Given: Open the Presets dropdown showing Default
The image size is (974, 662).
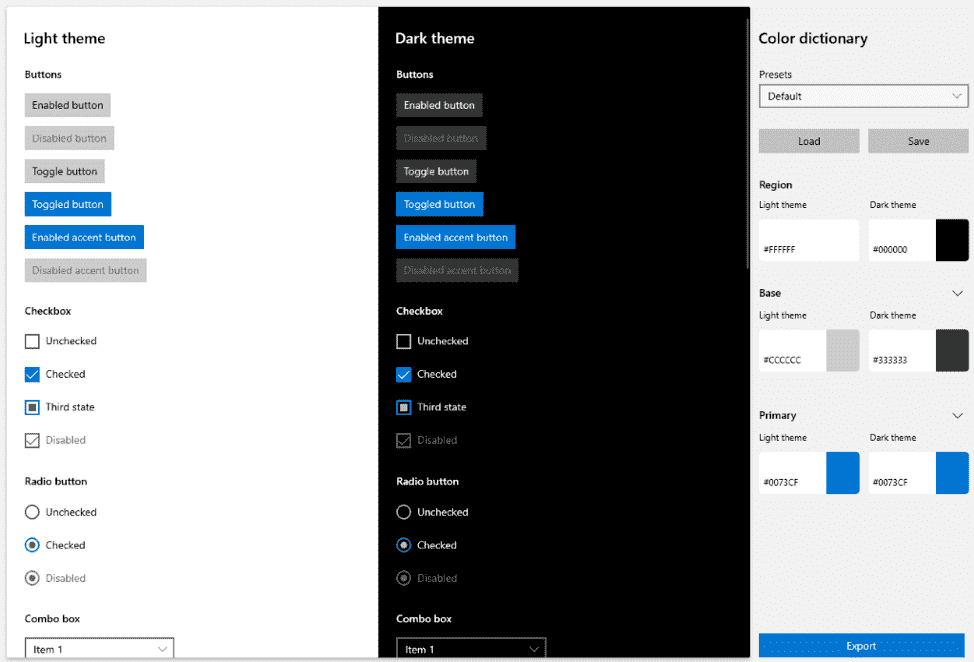Looking at the screenshot, I should coord(863,96).
